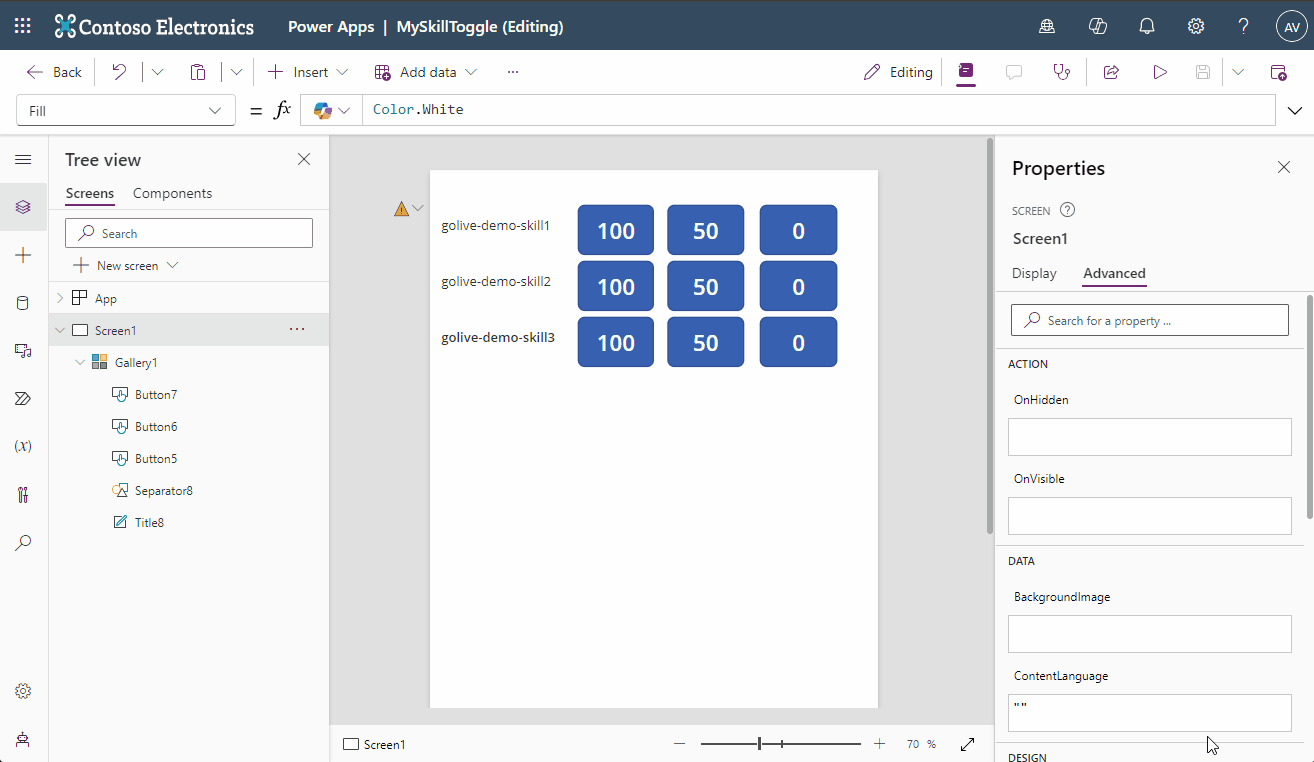Open the settings gear in the header
Image resolution: width=1314 pixels, height=762 pixels.
point(1196,26)
